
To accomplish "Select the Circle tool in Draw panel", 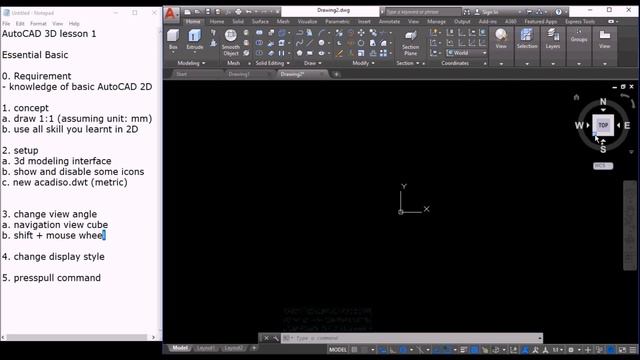I will tap(321, 43).
